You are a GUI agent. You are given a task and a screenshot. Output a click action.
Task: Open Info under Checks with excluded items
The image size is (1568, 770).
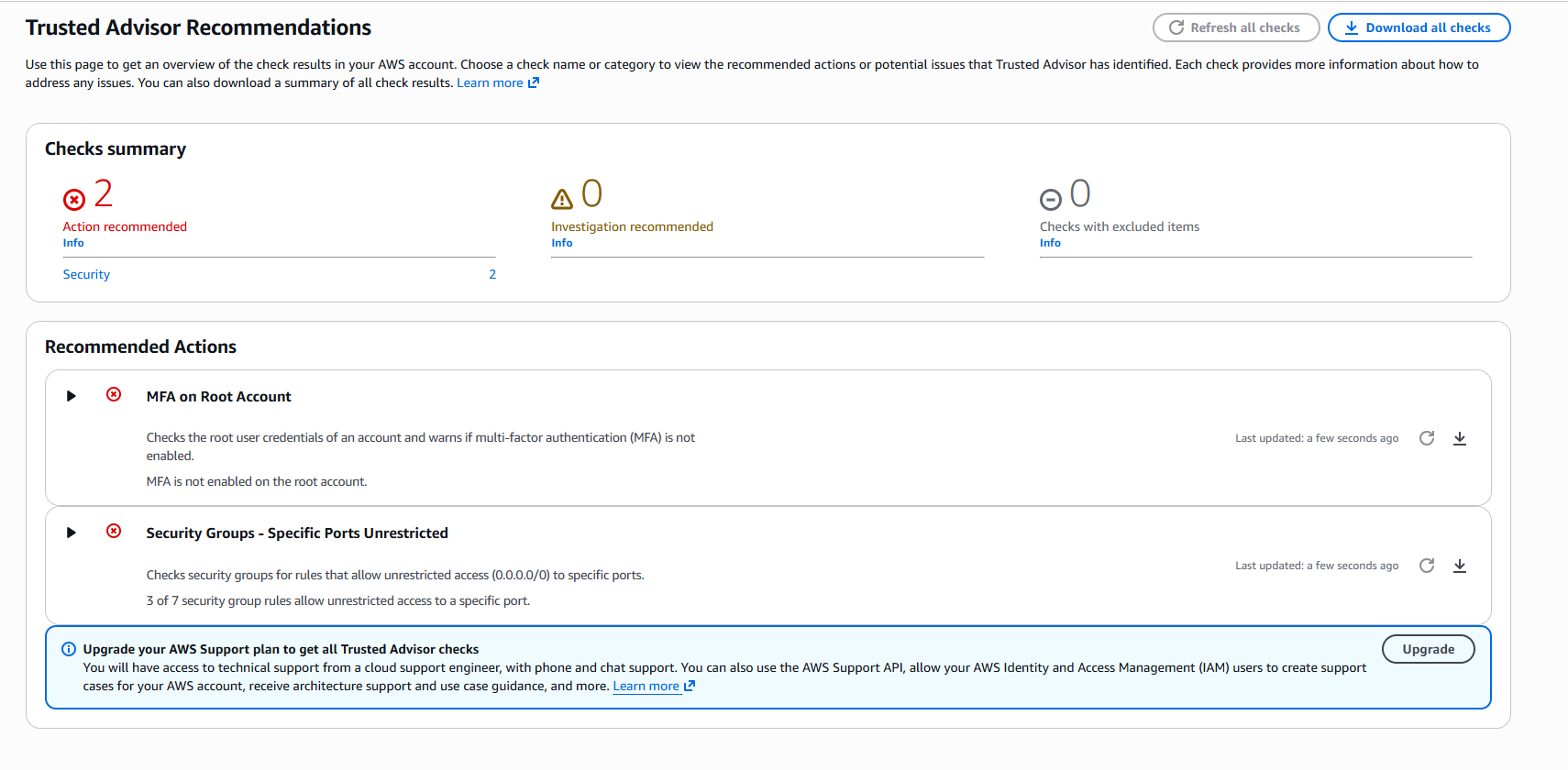(x=1050, y=243)
